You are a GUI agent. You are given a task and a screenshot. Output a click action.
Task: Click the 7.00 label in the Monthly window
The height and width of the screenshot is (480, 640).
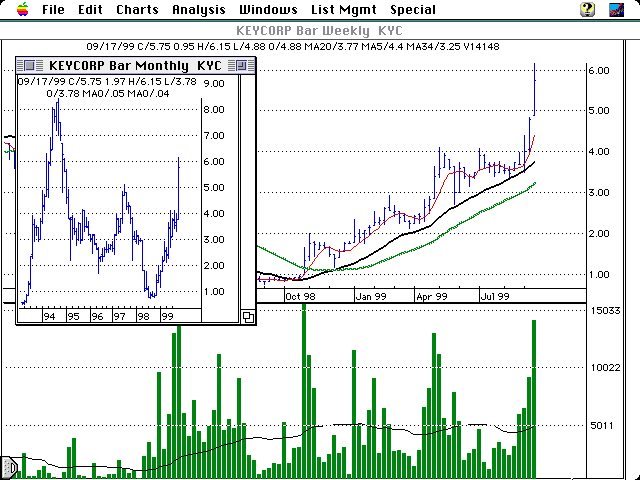tap(214, 136)
